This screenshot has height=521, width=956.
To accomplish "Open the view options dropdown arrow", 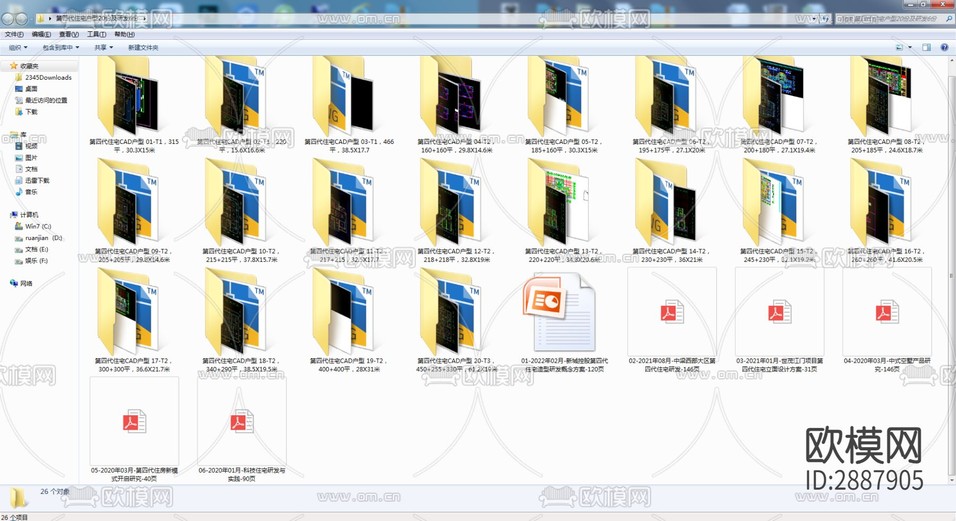I will click(x=910, y=48).
